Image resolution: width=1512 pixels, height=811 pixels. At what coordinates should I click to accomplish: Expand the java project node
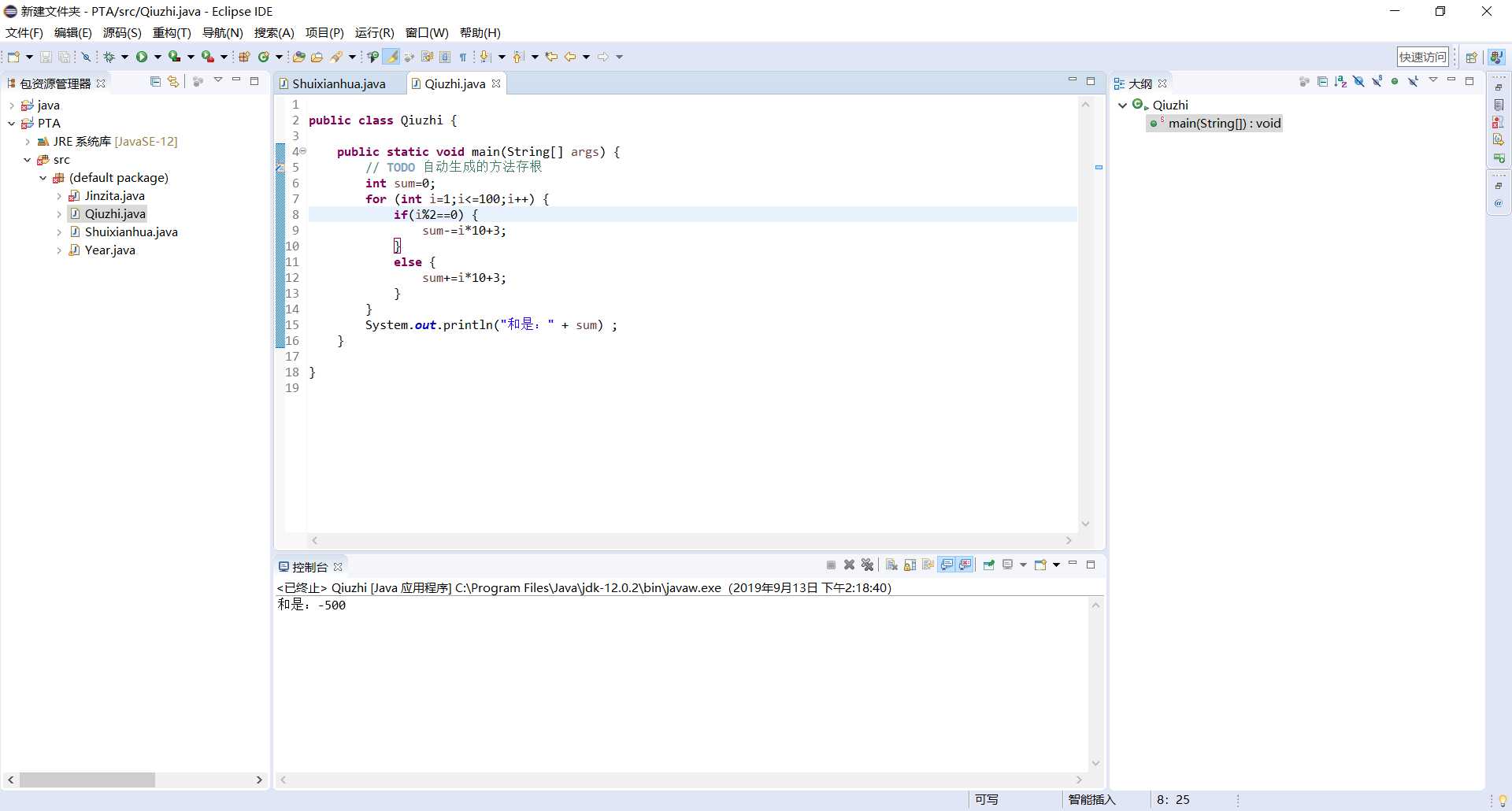11,106
